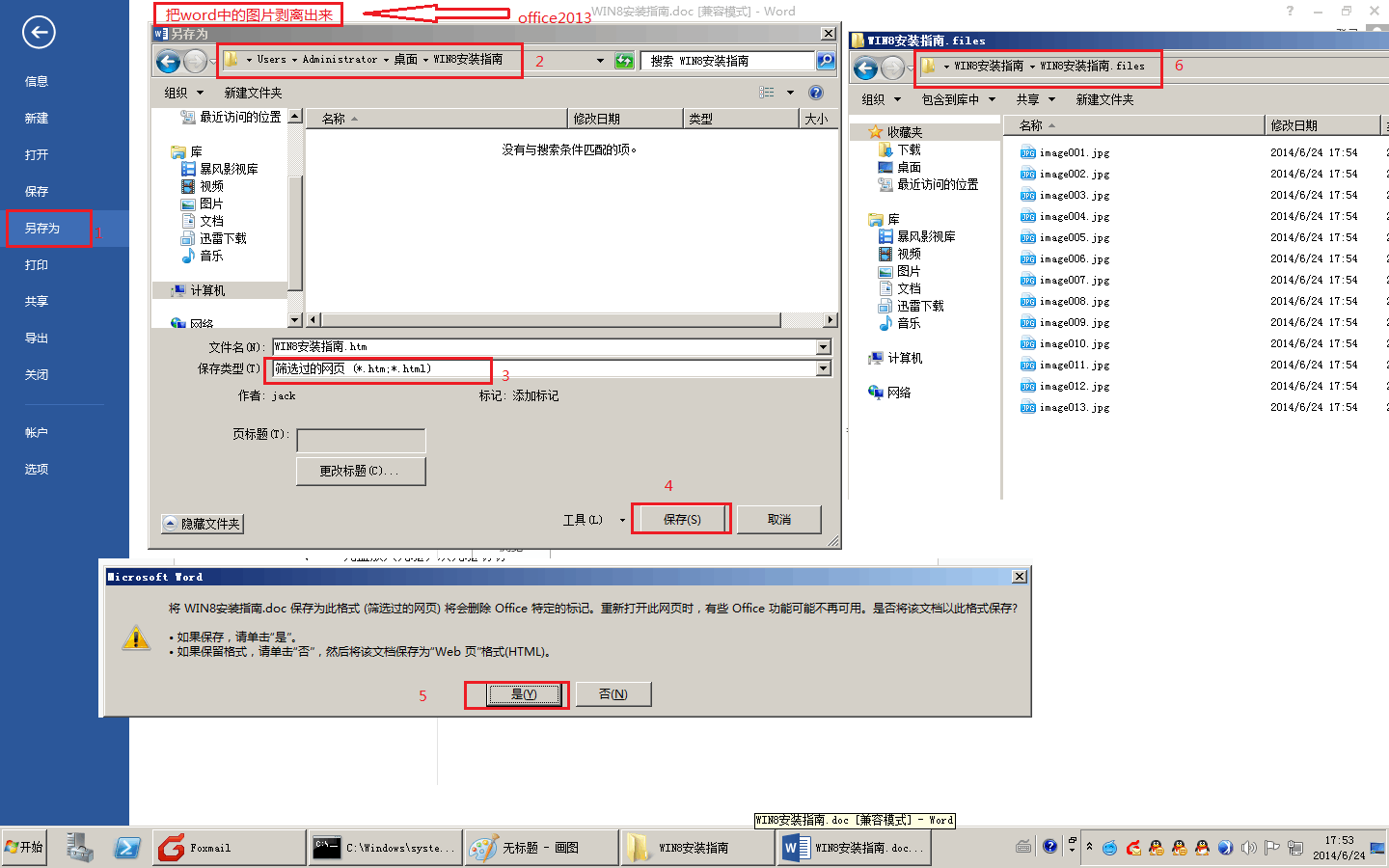Screen dimensions: 1389x868
Task: Confirm with the 是(Y) button
Action: click(x=524, y=694)
